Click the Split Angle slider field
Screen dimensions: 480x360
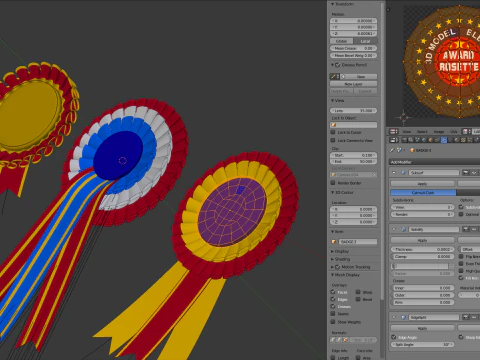coord(422,344)
